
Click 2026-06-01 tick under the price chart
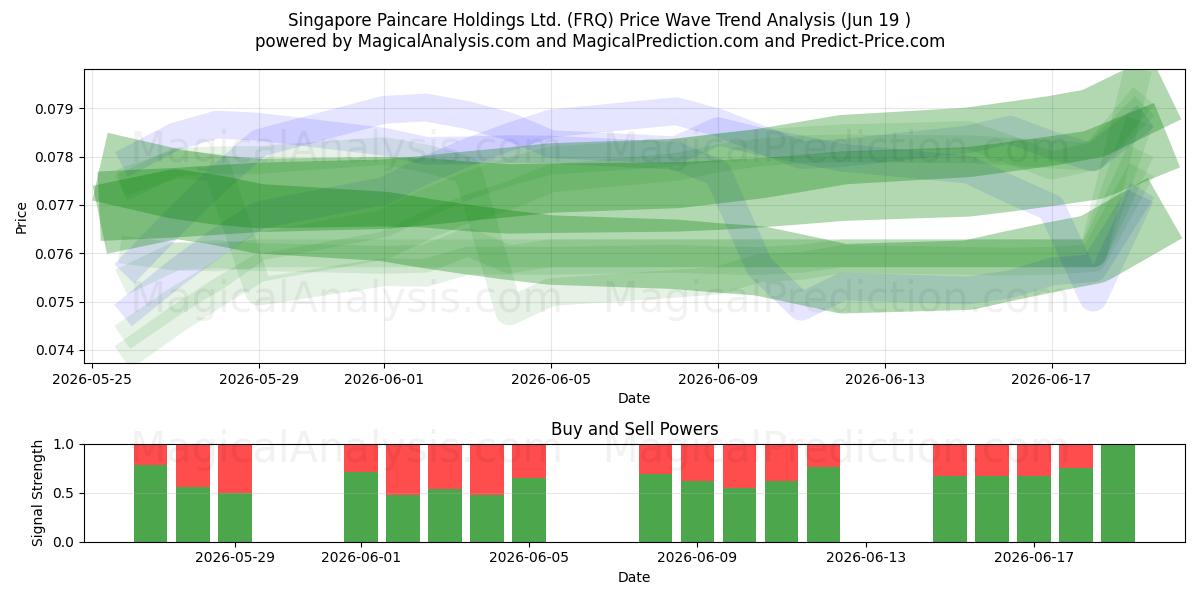pos(384,379)
